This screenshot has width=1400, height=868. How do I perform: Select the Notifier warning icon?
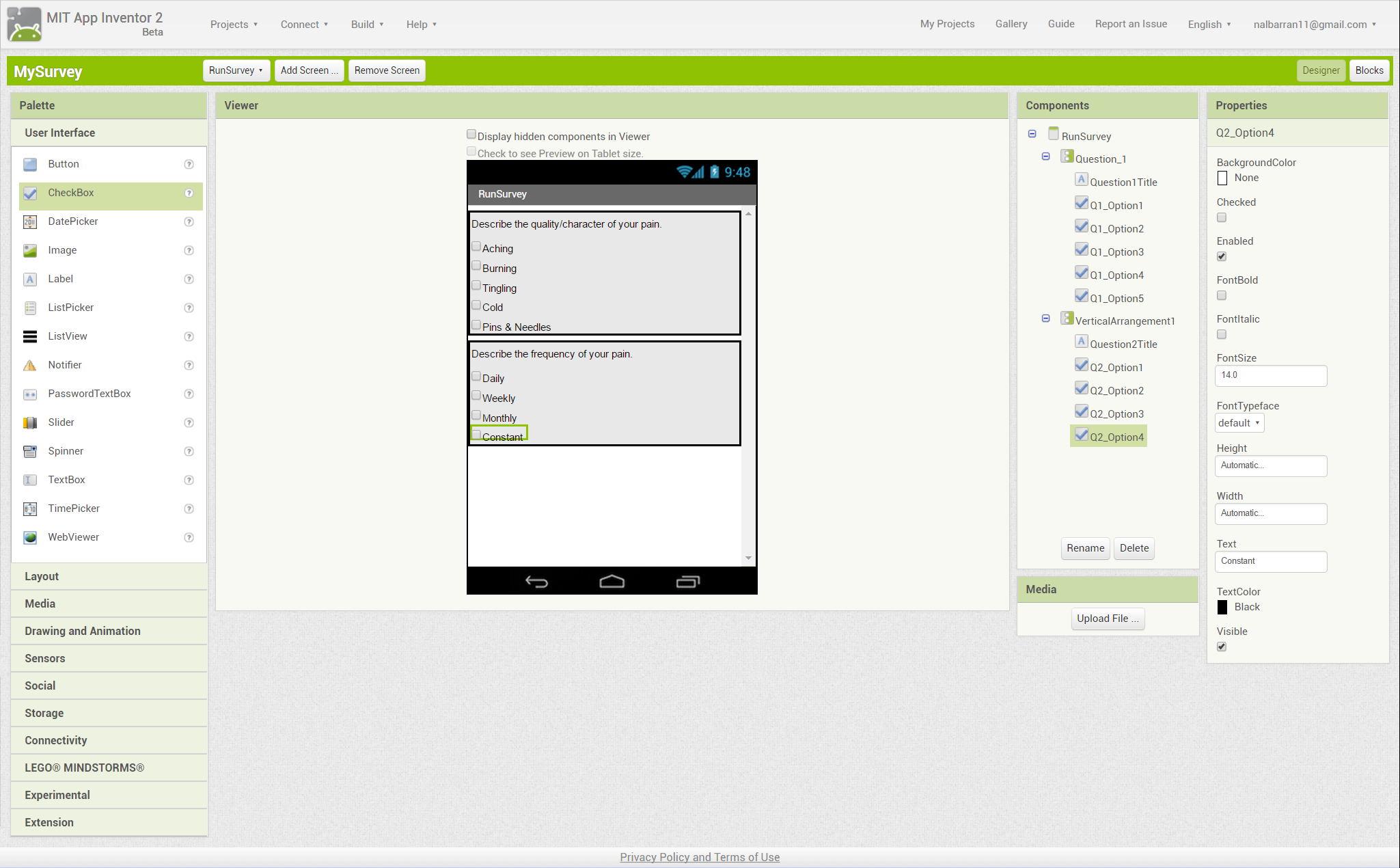30,365
